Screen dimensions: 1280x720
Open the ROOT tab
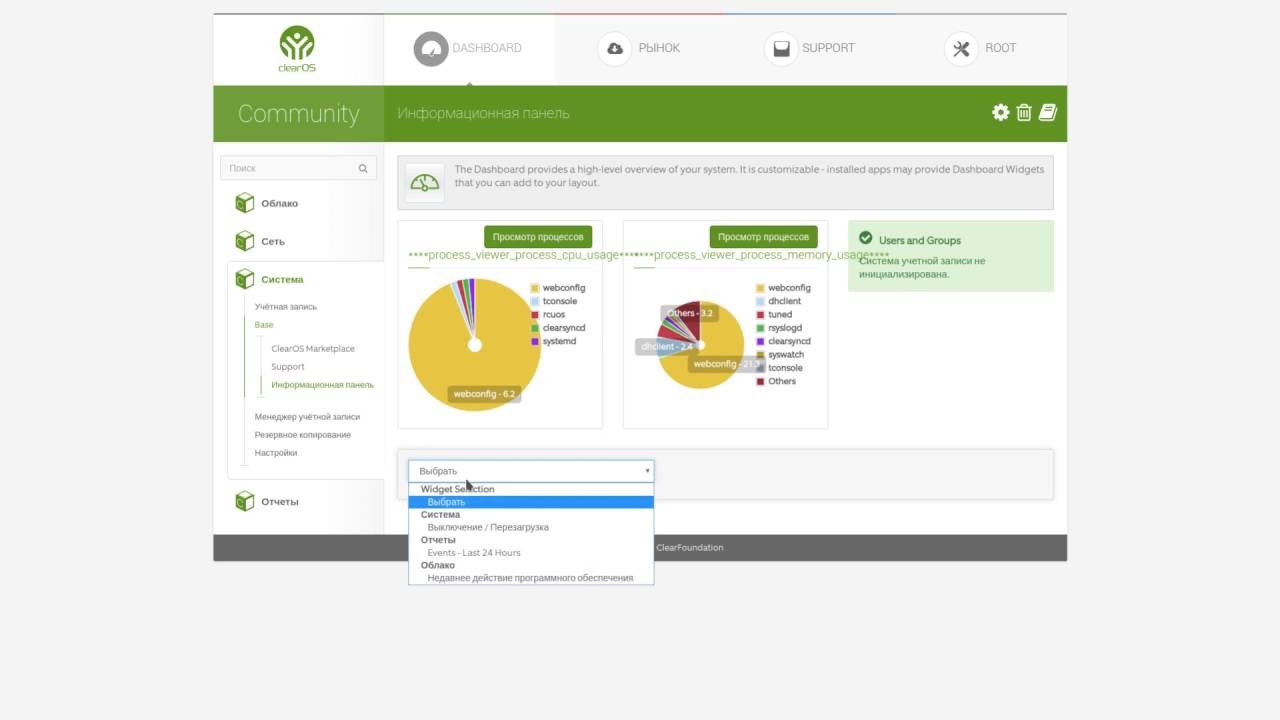point(981,49)
